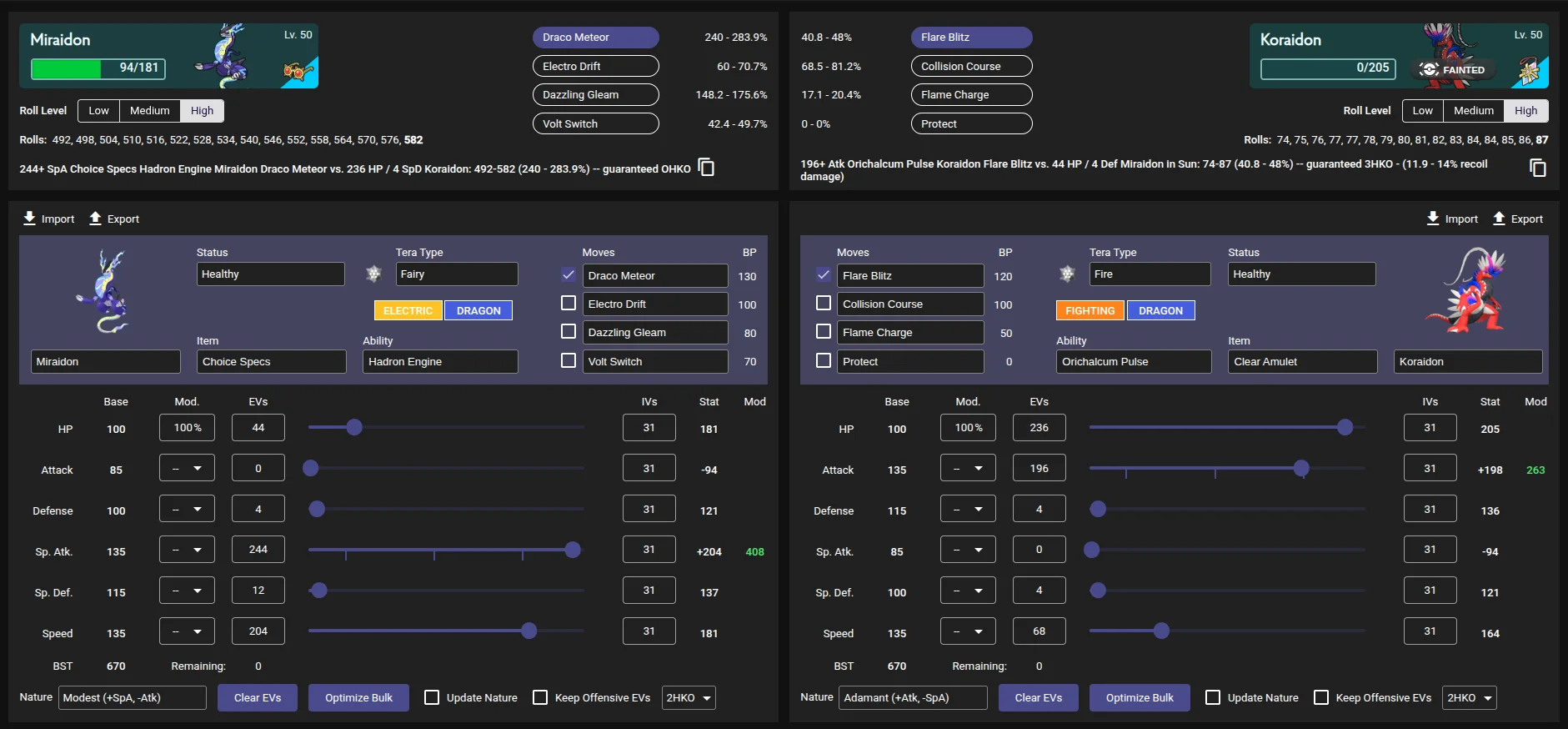Image resolution: width=1568 pixels, height=729 pixels.
Task: Check the Dazzling Gleam move checkbox
Action: (569, 331)
